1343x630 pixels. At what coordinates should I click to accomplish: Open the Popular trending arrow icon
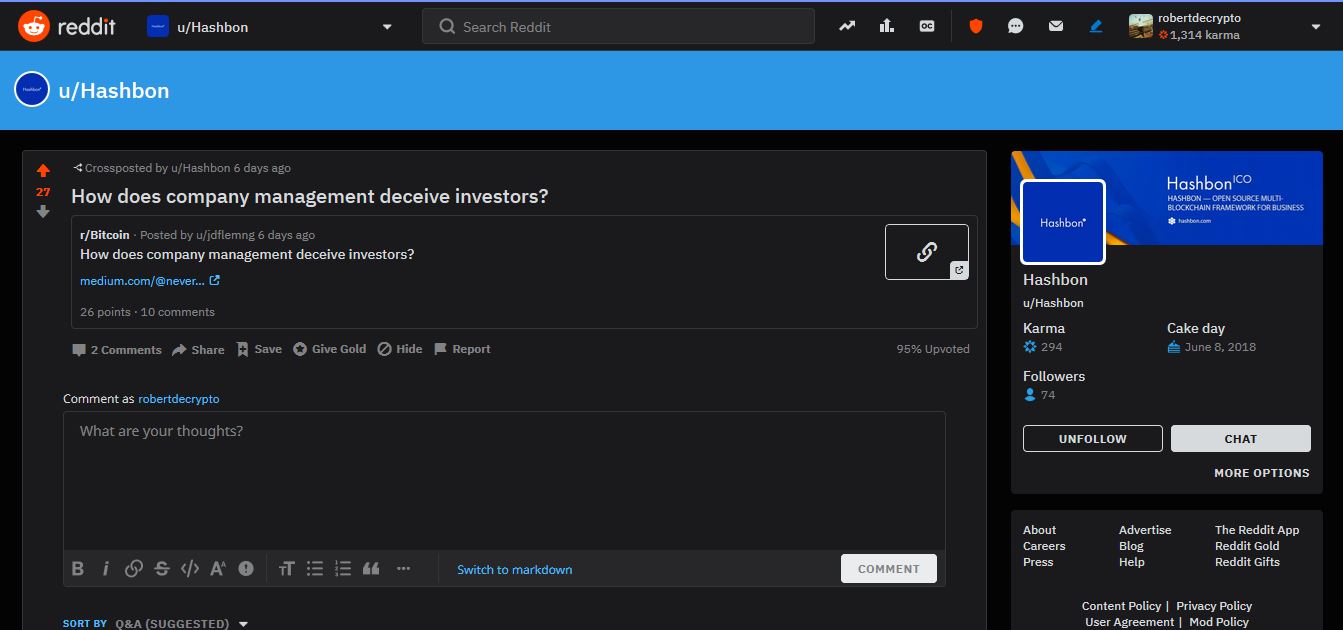(x=847, y=26)
